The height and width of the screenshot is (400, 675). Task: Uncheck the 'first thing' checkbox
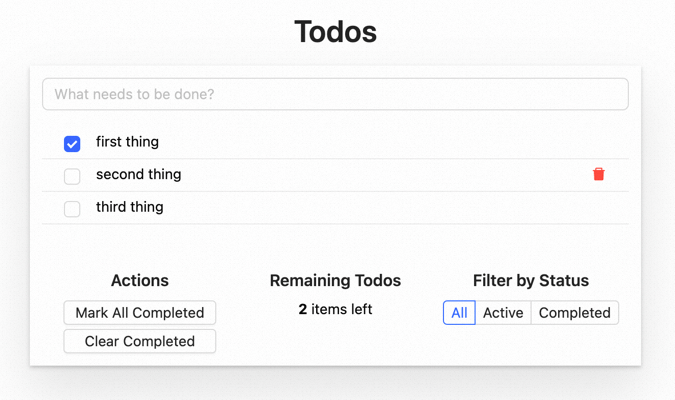[72, 144]
